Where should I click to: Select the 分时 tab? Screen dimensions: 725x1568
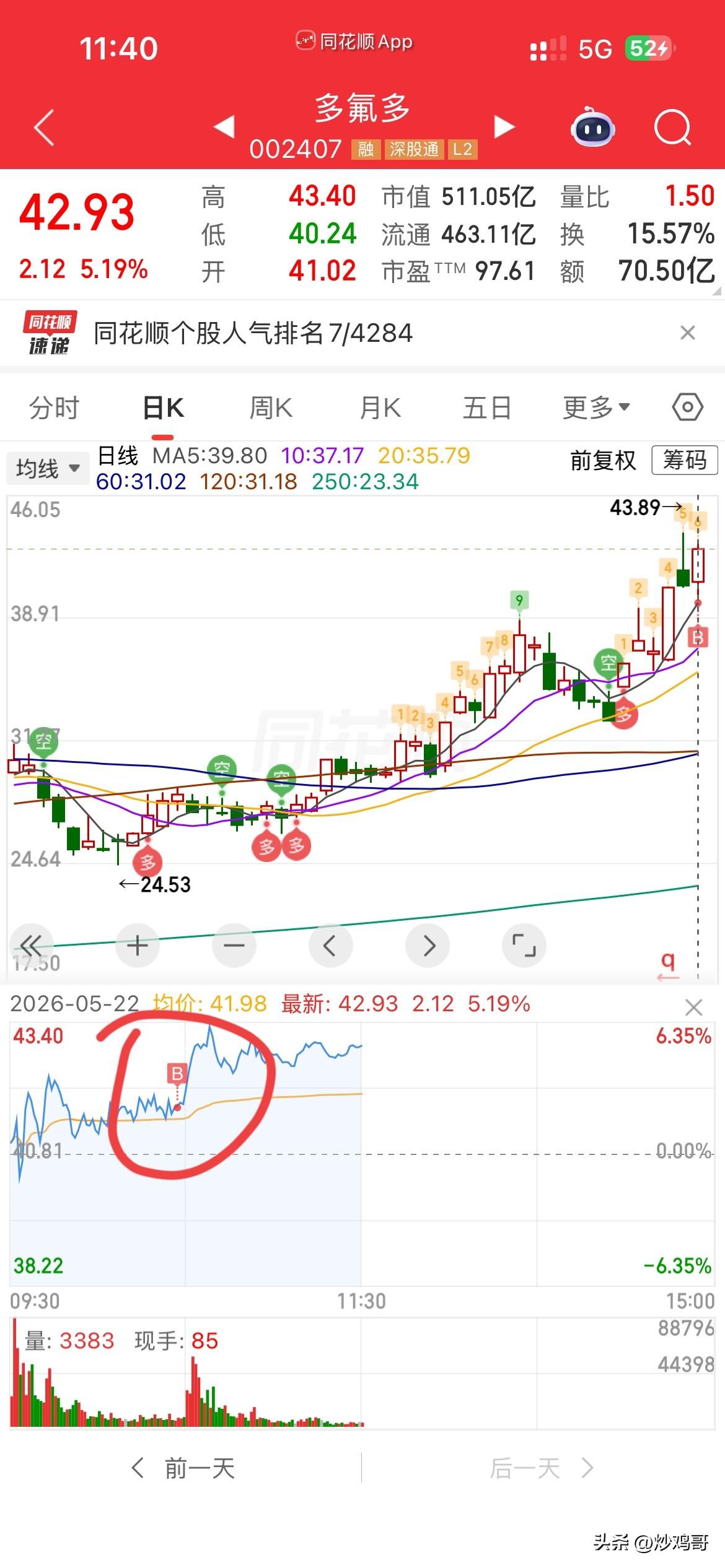54,408
